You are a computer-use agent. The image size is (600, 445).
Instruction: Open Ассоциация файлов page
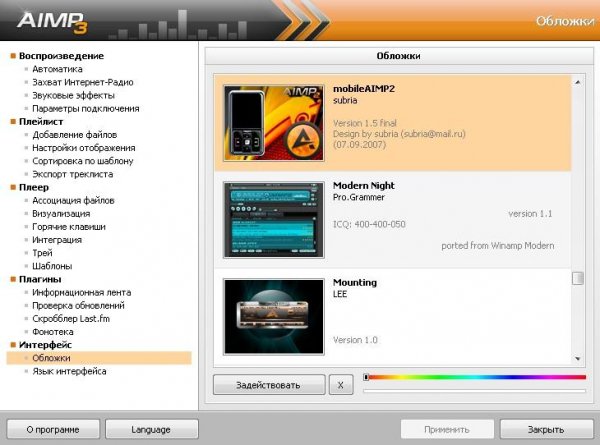coord(73,200)
